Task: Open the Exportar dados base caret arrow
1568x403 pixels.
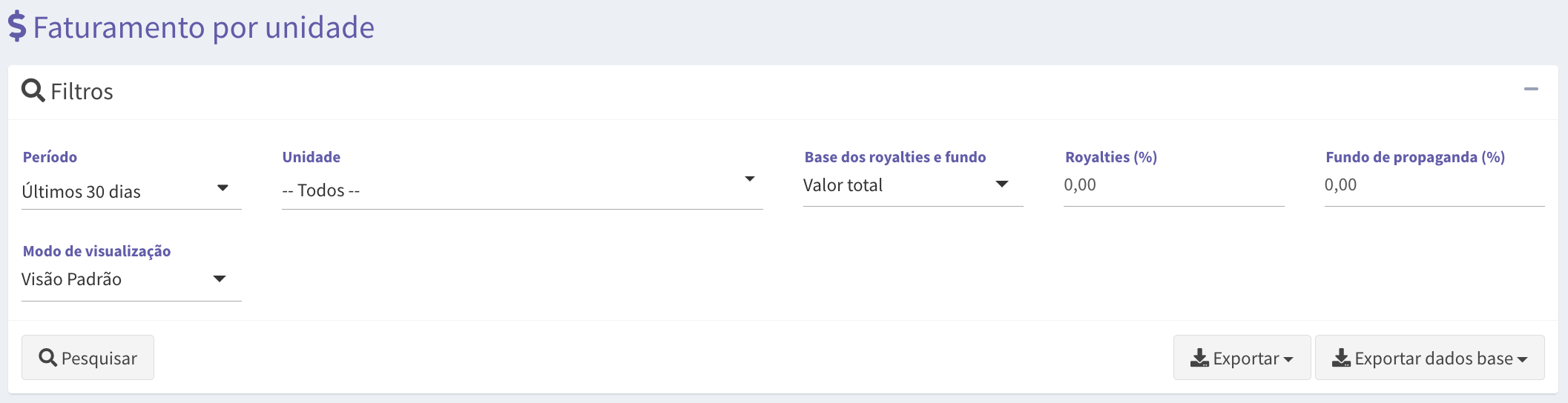Action: coord(1522,359)
